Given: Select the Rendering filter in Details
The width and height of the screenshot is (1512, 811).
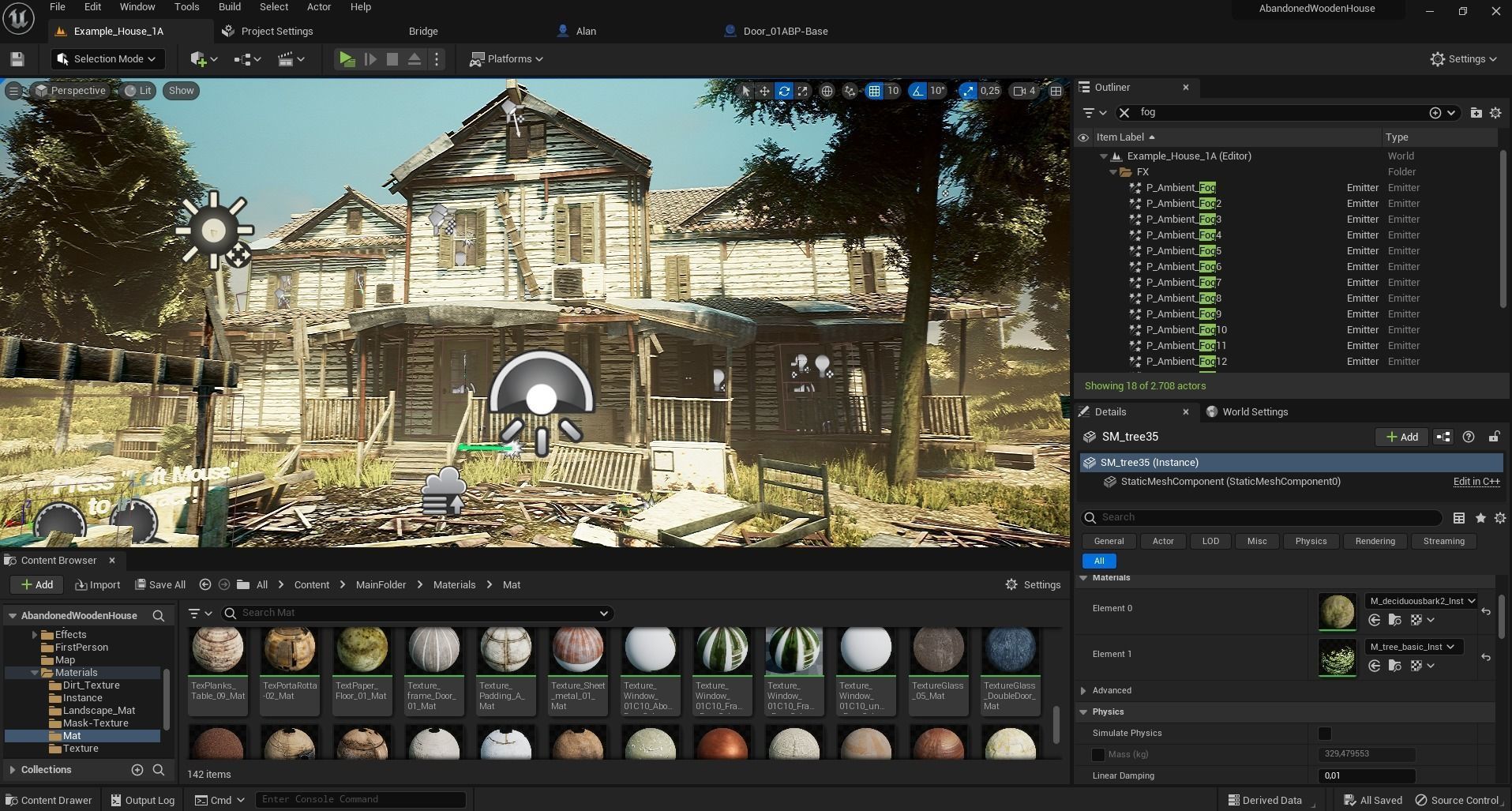Looking at the screenshot, I should 1375,542.
